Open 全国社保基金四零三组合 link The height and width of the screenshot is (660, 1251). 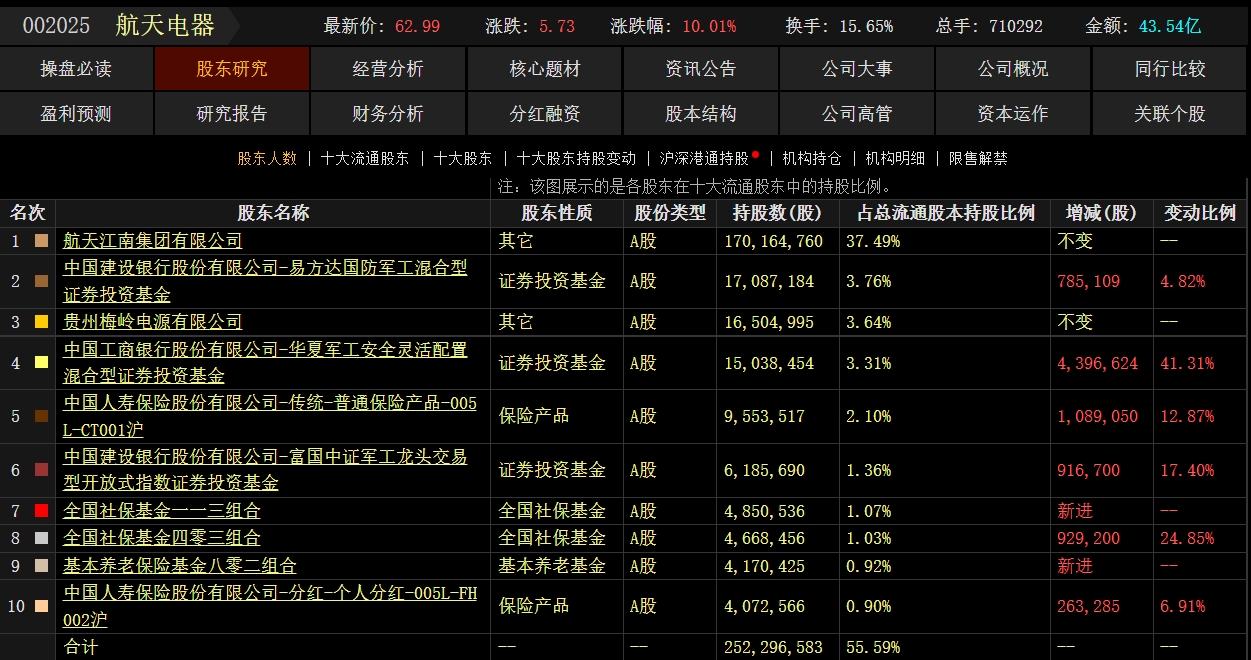pyautogui.click(x=162, y=538)
